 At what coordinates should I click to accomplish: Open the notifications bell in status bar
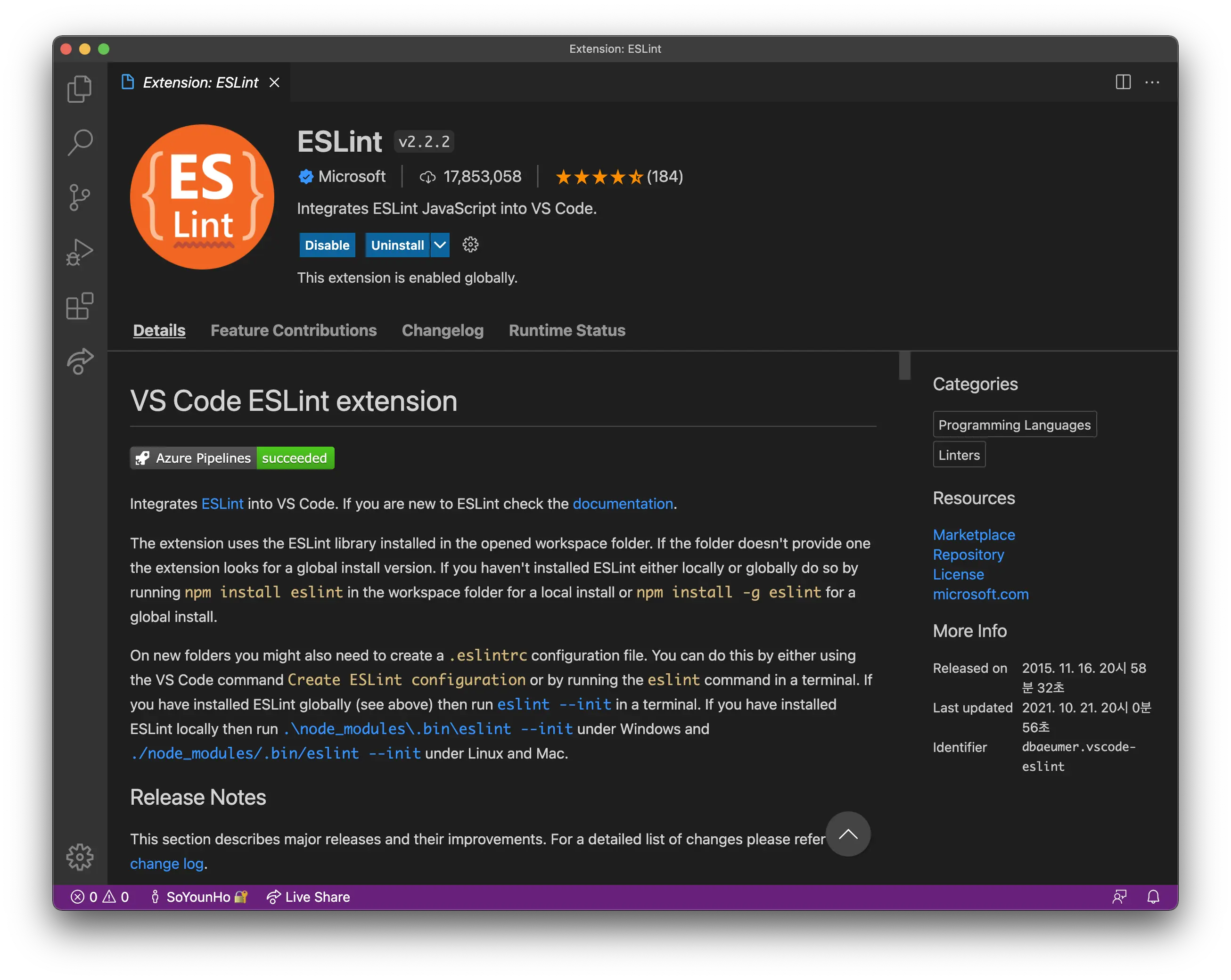pyautogui.click(x=1153, y=897)
